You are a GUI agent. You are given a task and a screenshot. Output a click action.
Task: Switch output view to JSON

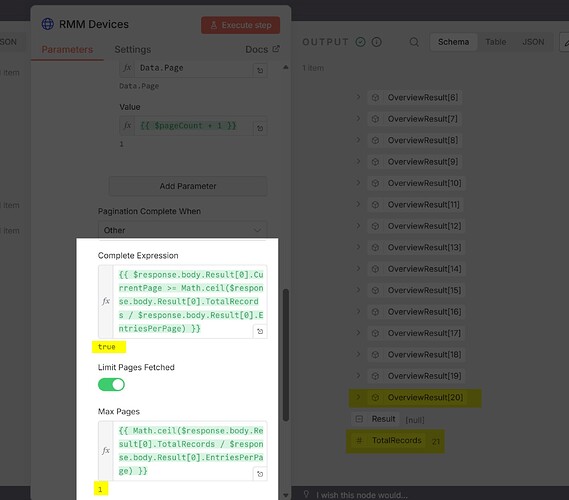pos(533,42)
